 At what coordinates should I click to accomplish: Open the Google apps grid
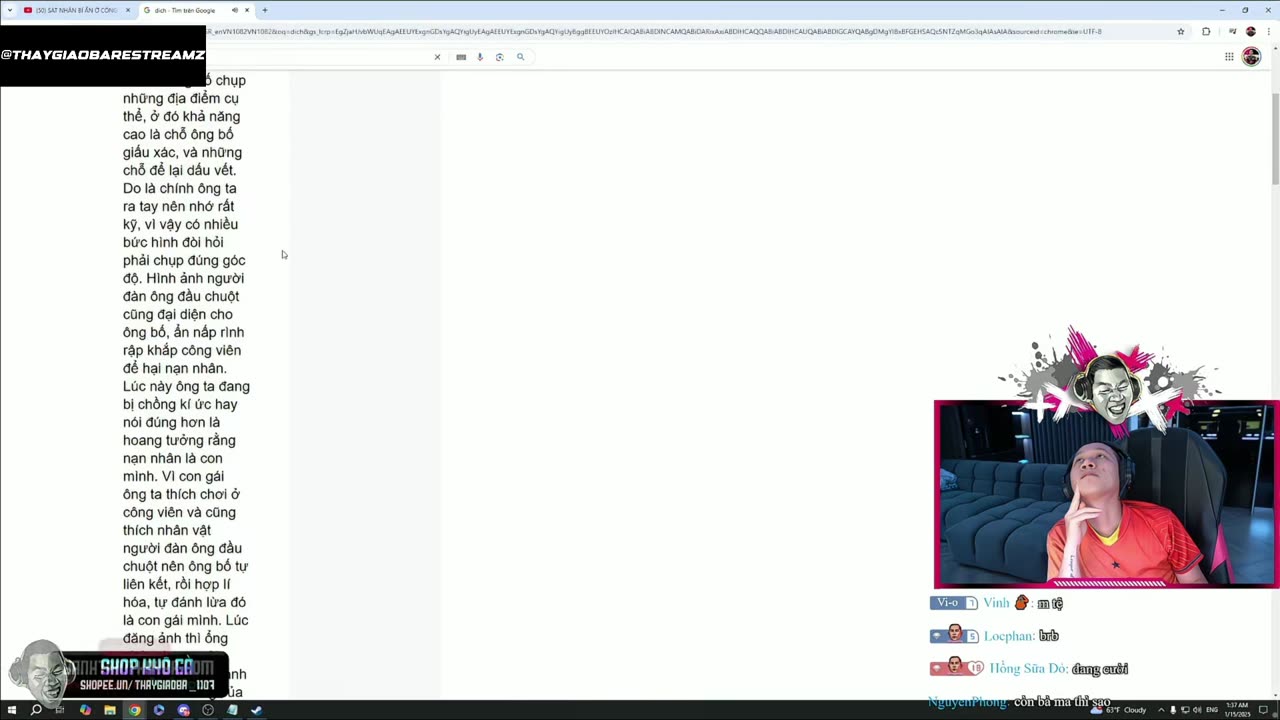(1229, 57)
